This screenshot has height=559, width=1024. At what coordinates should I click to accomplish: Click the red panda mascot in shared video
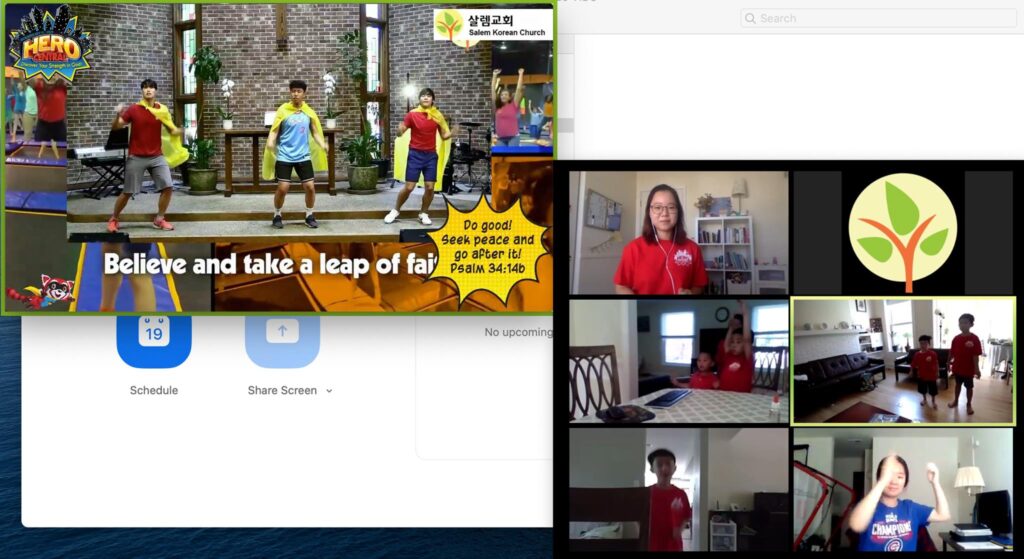(42, 292)
